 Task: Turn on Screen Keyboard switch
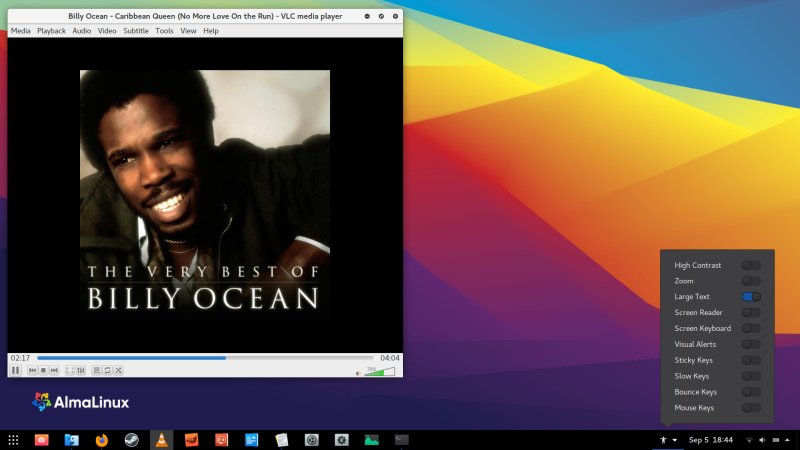(x=751, y=329)
